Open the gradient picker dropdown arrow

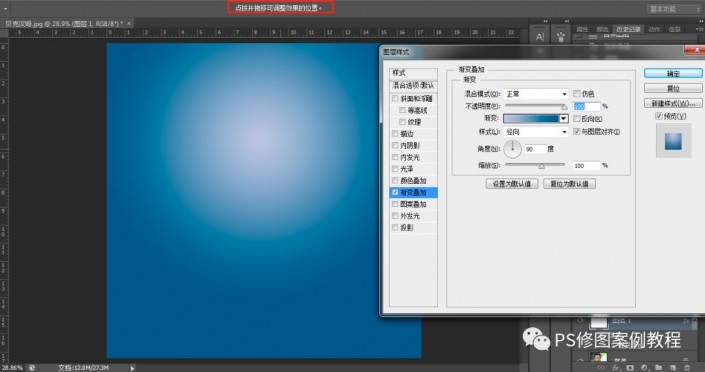563,118
